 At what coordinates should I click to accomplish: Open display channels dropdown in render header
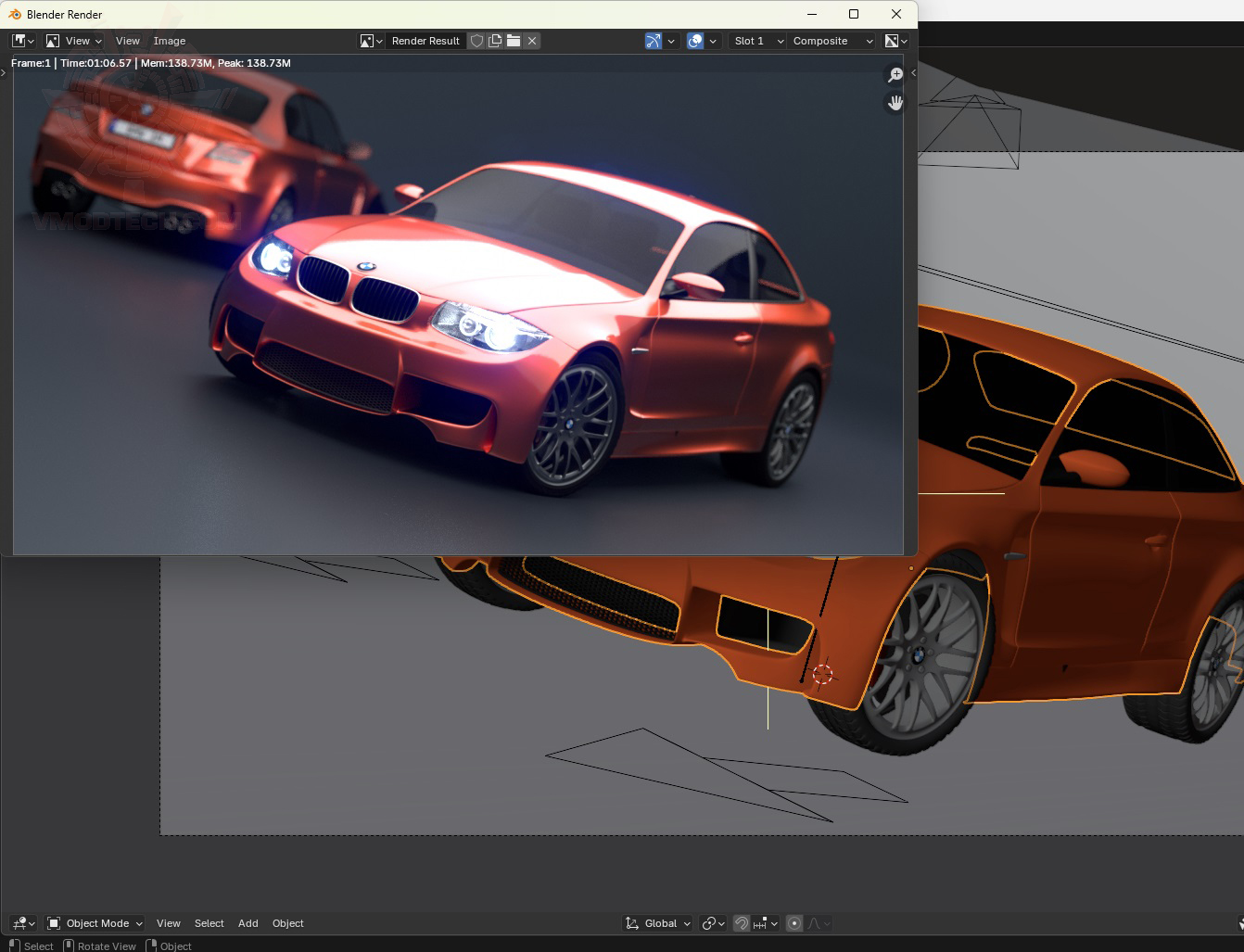click(895, 41)
